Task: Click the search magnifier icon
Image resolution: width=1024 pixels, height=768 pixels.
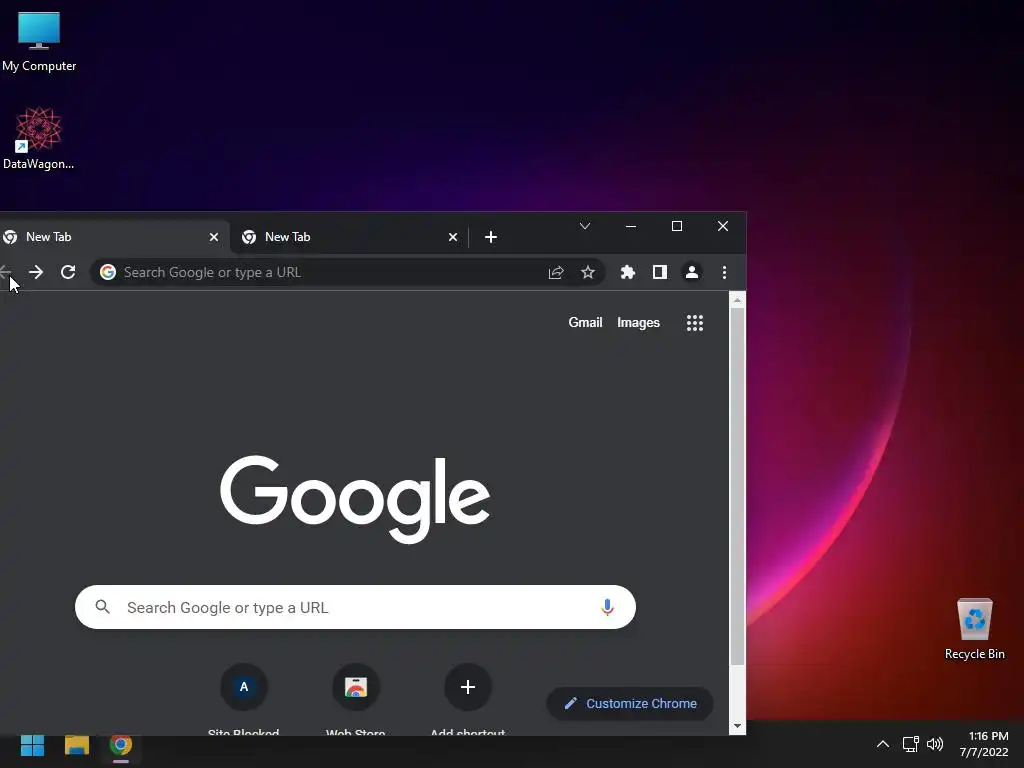Action: (103, 607)
